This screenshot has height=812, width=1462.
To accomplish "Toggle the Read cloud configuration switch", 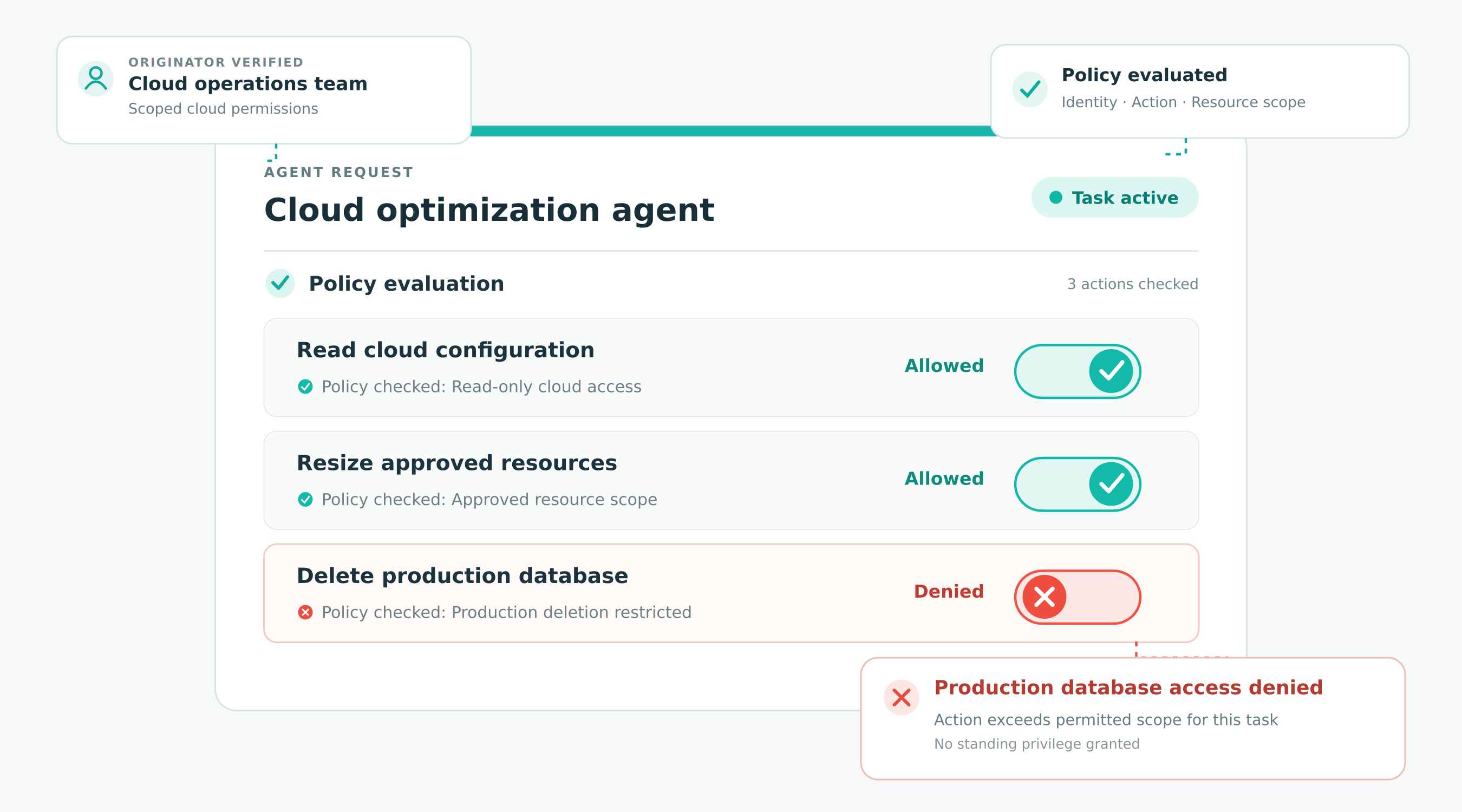I will [x=1077, y=371].
